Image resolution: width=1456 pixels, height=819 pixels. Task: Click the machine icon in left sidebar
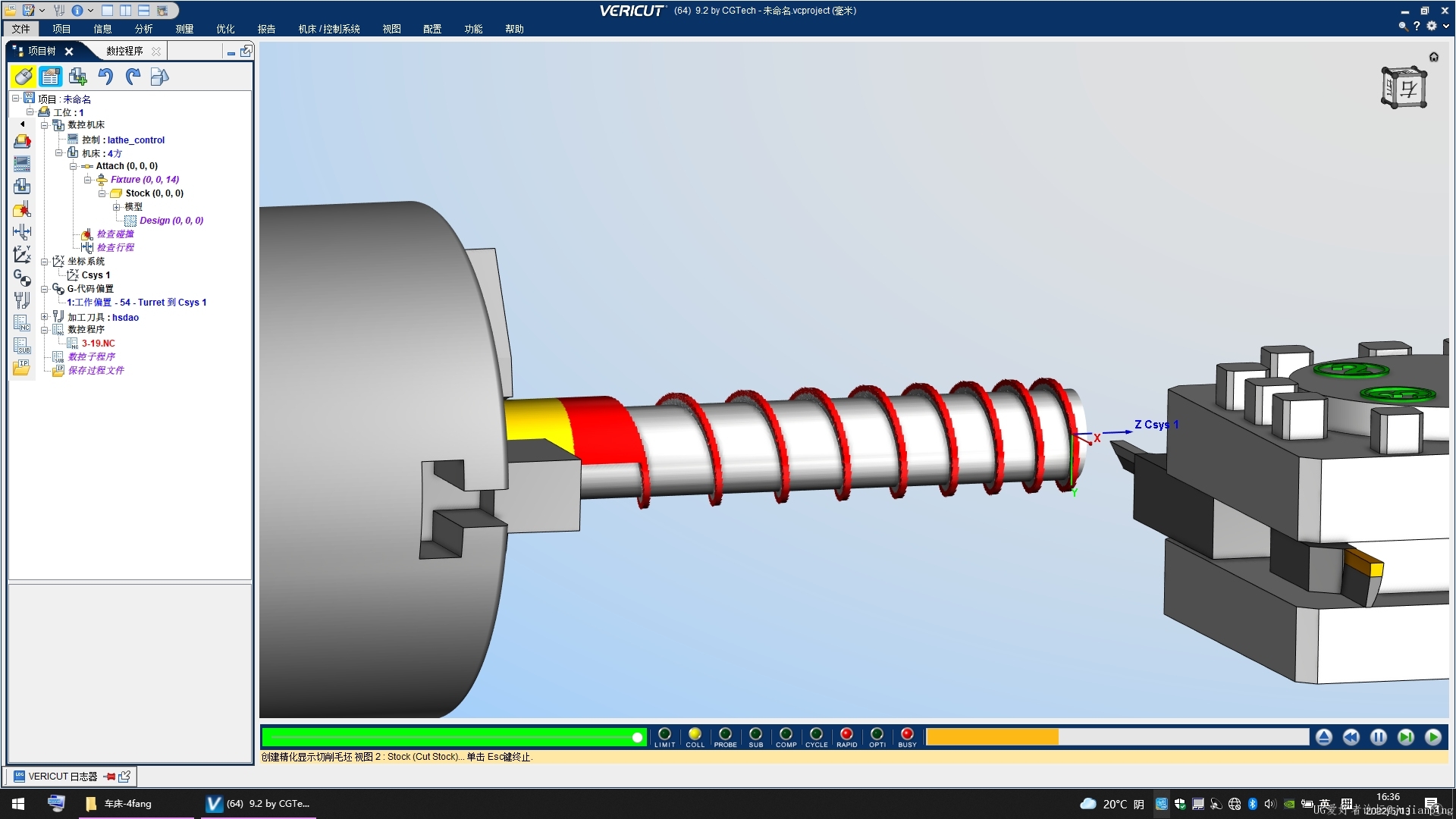(22, 187)
